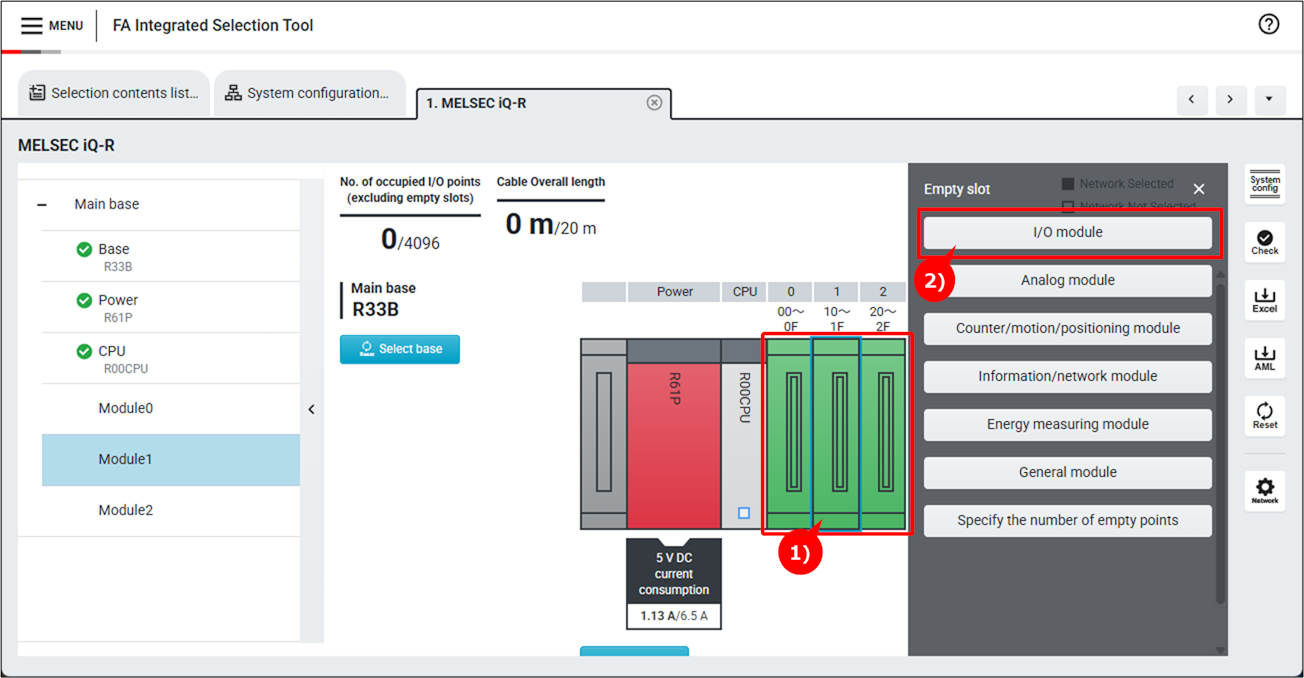Screen dimensions: 1304x678
Task: Select CPU R00CPU in tree
Action: 171,359
